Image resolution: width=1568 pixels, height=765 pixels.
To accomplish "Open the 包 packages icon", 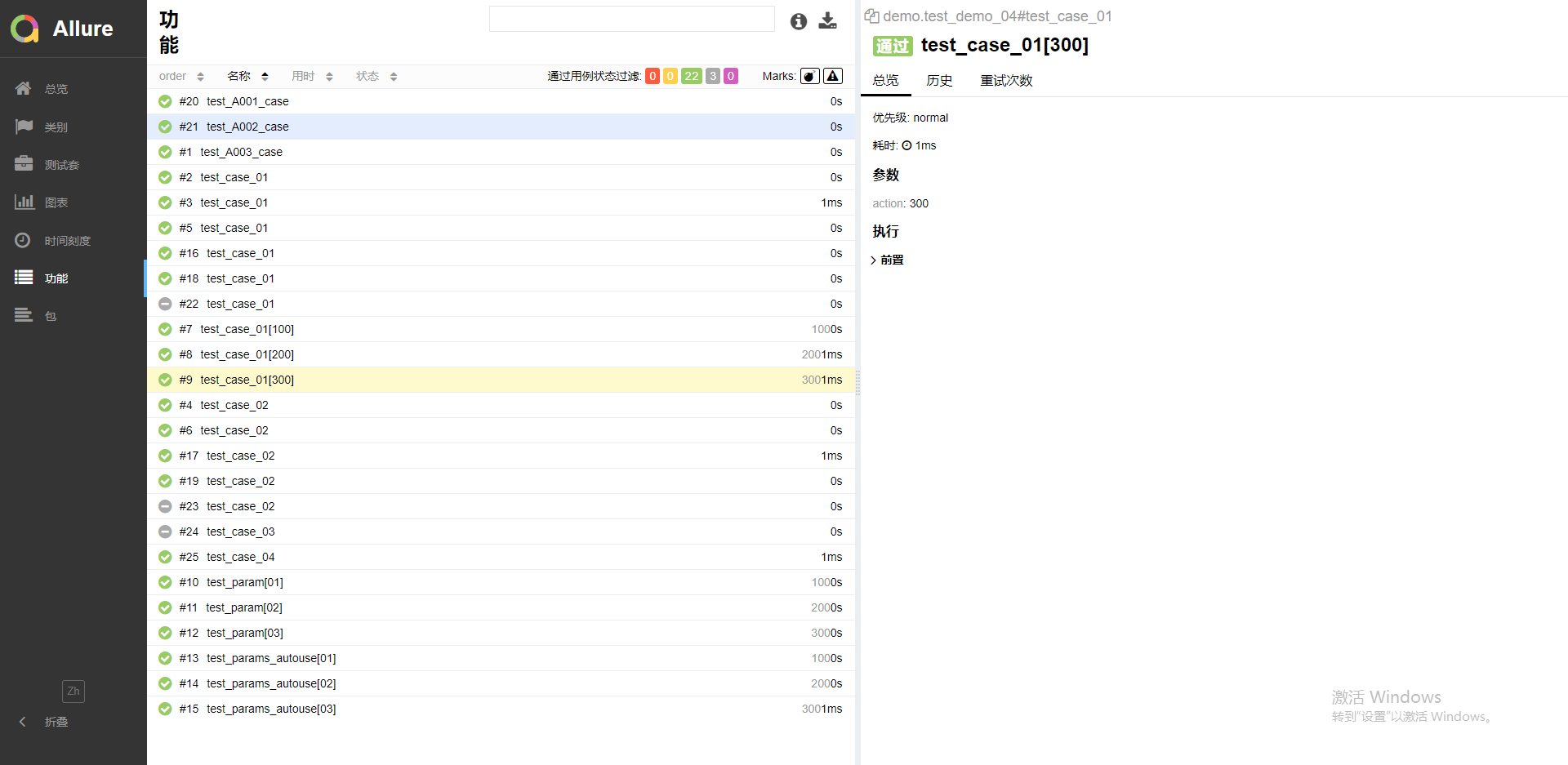I will pyautogui.click(x=24, y=315).
